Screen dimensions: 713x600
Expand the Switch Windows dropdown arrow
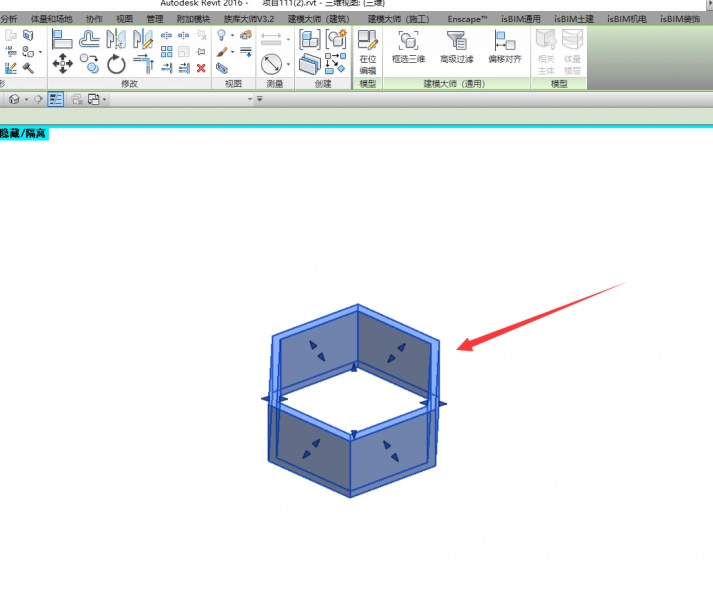pos(104,99)
